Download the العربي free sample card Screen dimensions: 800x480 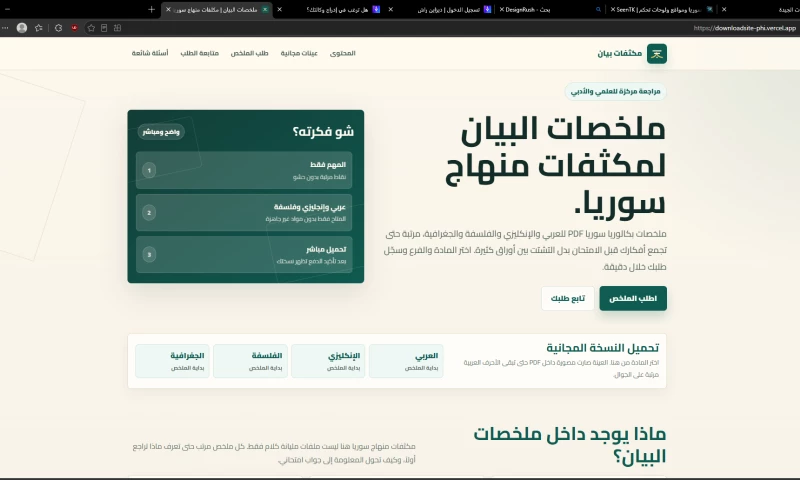point(406,361)
